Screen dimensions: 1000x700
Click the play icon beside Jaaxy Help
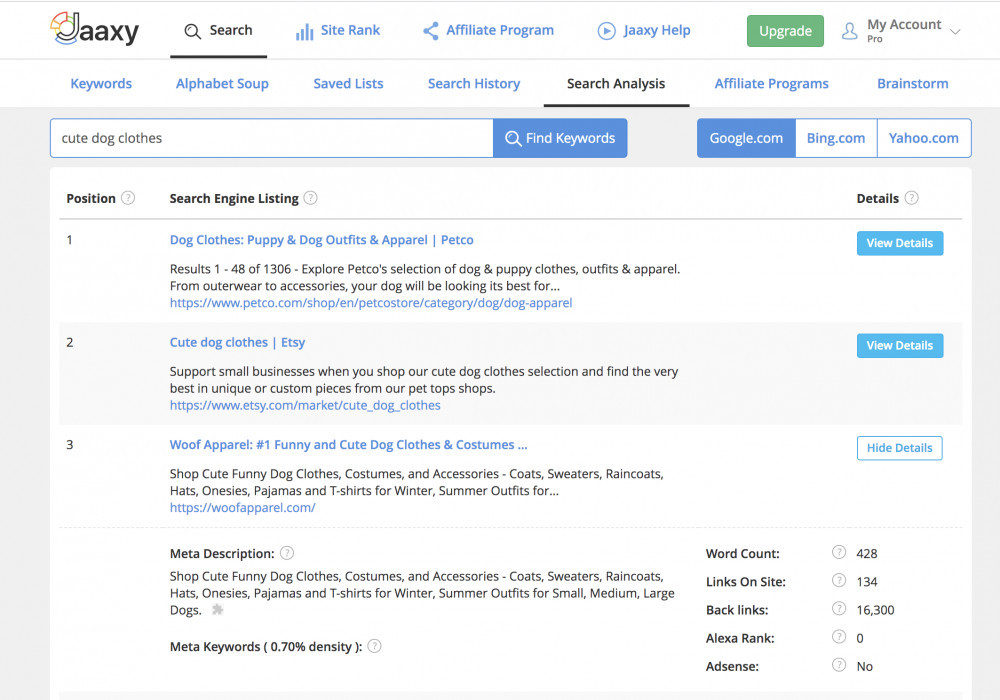pyautogui.click(x=606, y=31)
